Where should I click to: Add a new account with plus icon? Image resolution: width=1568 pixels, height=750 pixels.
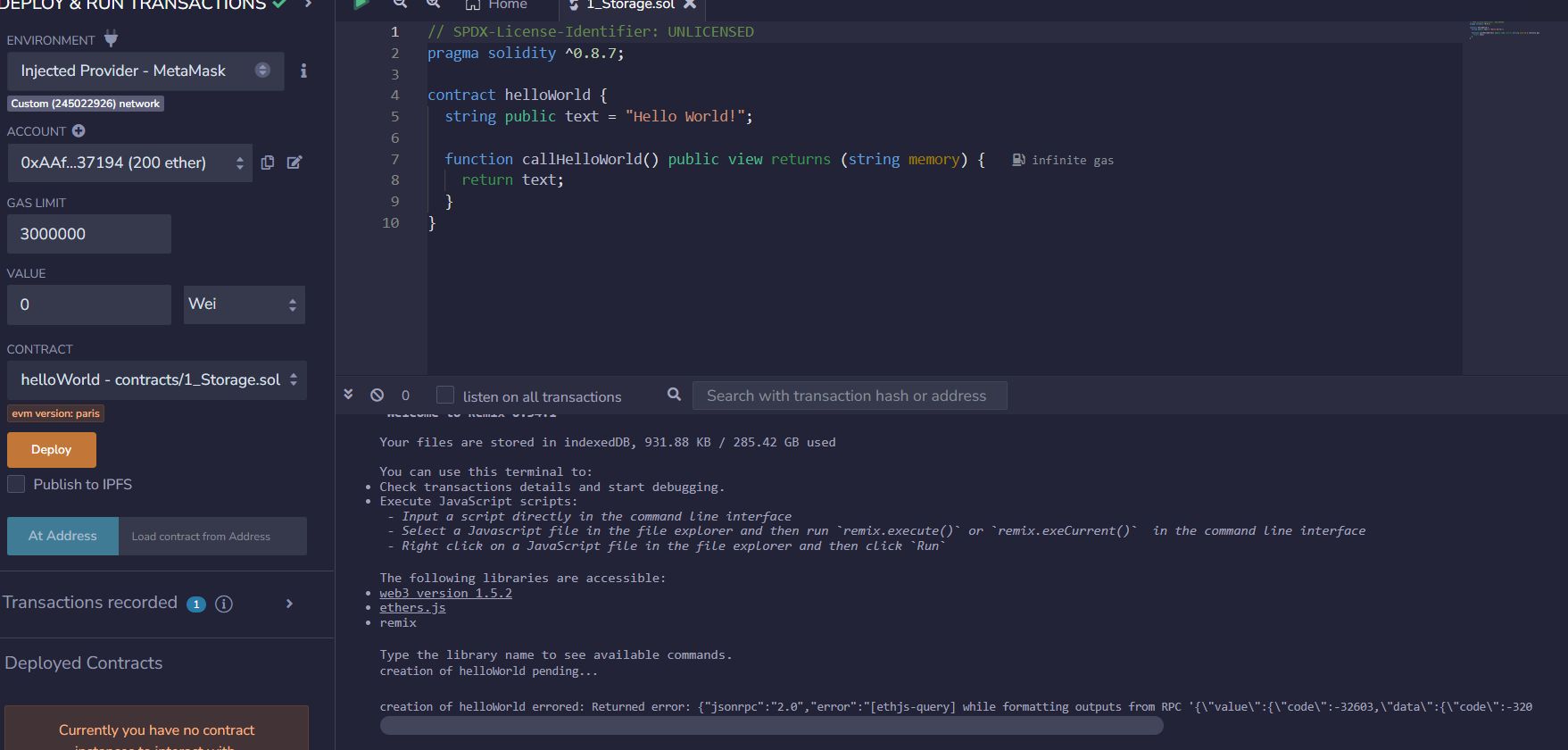(79, 130)
